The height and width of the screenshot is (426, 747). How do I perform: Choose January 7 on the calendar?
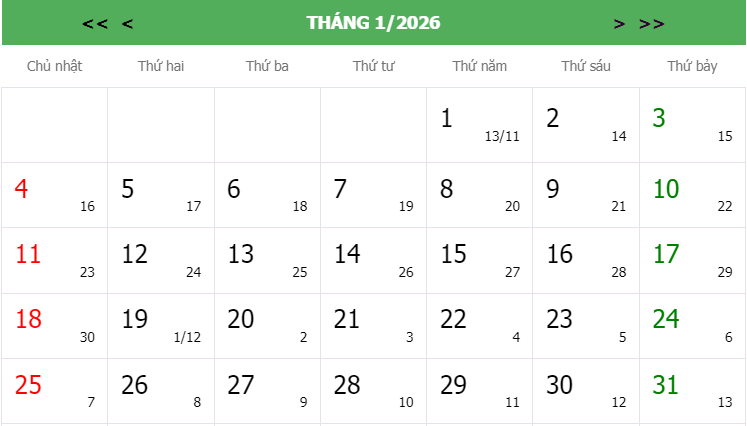click(x=373, y=194)
